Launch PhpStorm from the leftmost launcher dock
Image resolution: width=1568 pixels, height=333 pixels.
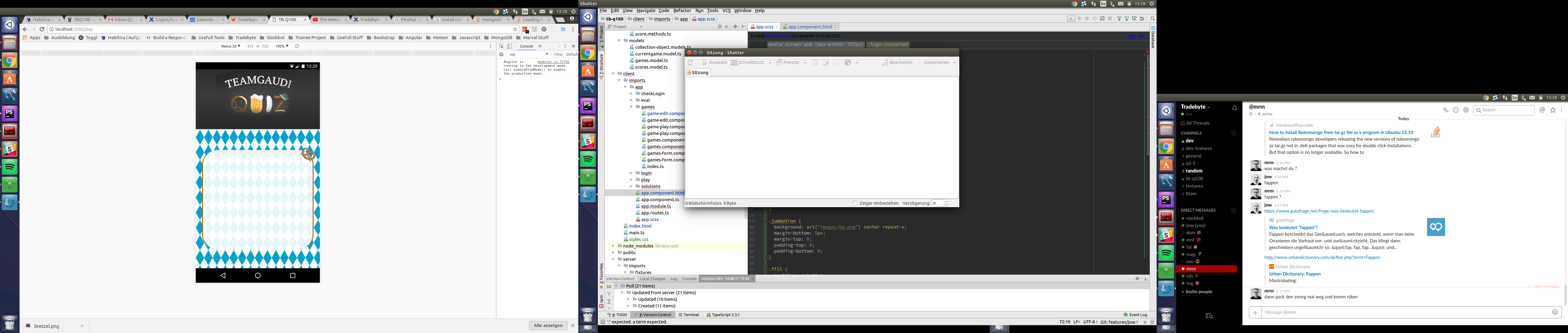pyautogui.click(x=10, y=113)
